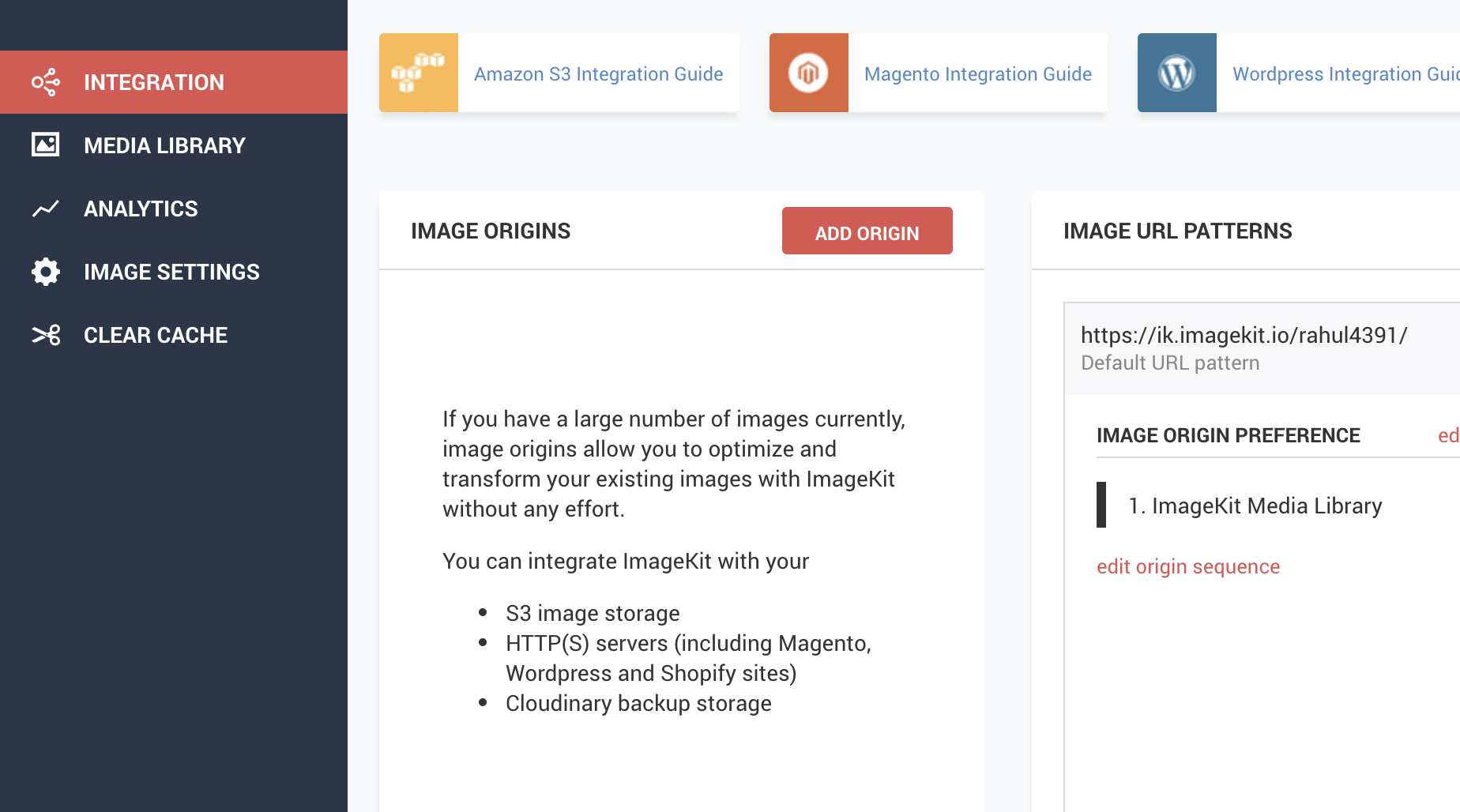1460x812 pixels.
Task: Click the Magento logo tile
Action: point(809,73)
